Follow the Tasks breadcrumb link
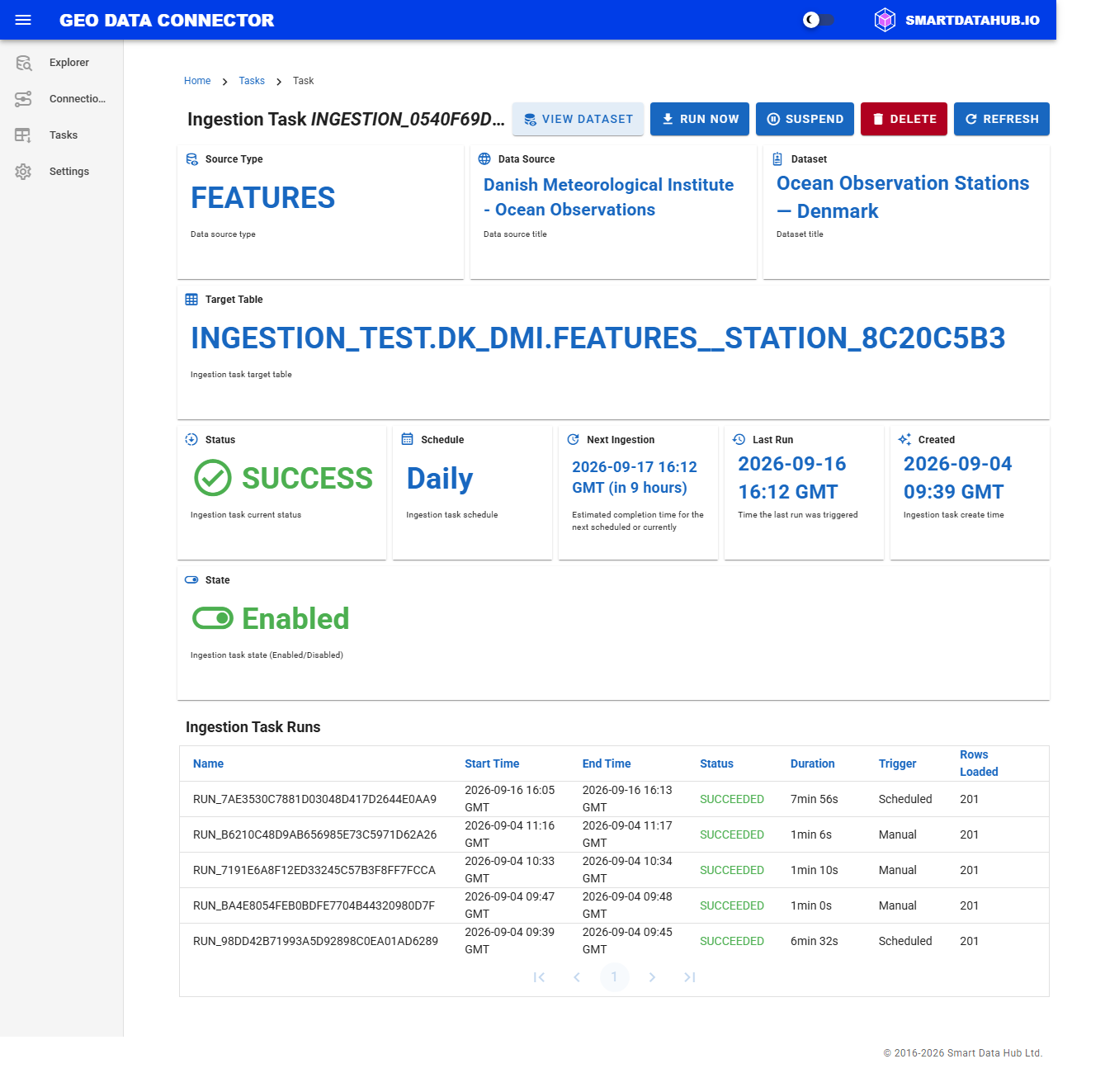Image resolution: width=1105 pixels, height=1092 pixels. 252,81
